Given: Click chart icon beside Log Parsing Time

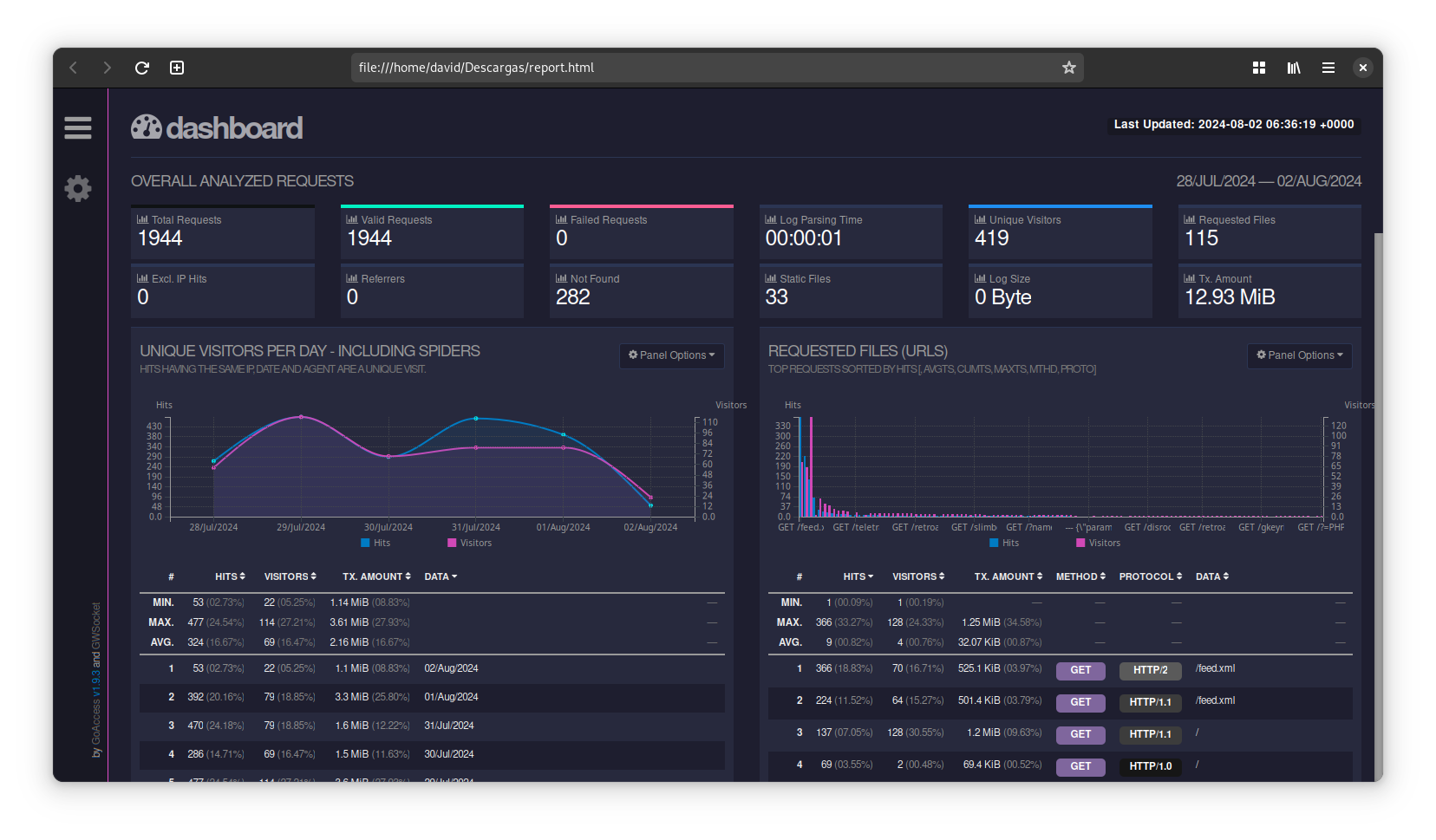Looking at the screenshot, I should (771, 219).
